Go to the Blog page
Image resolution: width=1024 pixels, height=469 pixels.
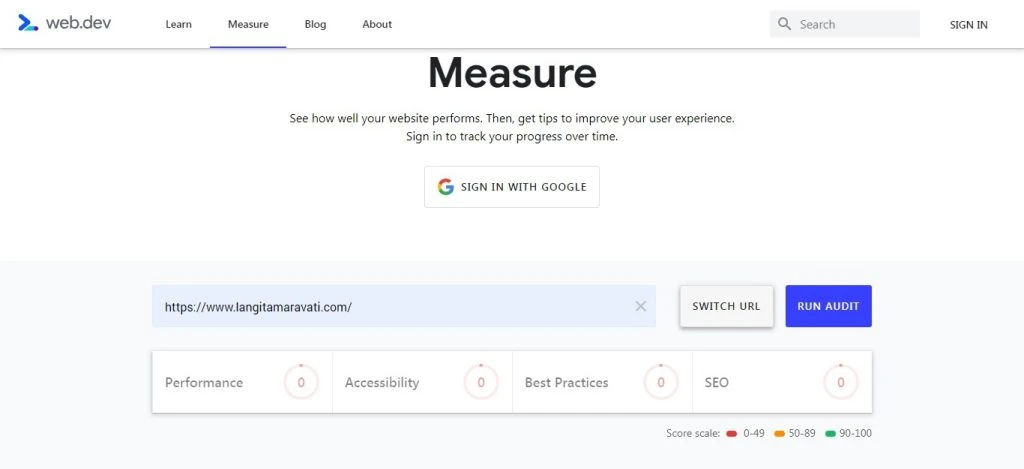(315, 24)
